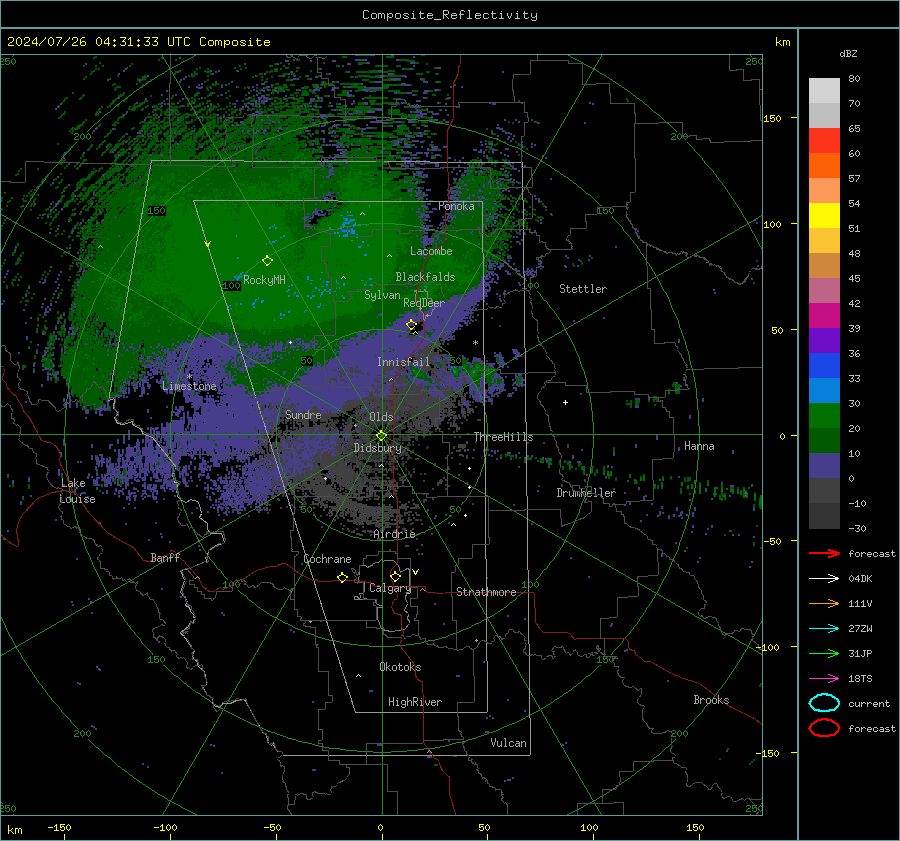Viewport: 900px width, 841px height.
Task: Click the yellow diamond marker below RedDeer
Action: (x=412, y=325)
